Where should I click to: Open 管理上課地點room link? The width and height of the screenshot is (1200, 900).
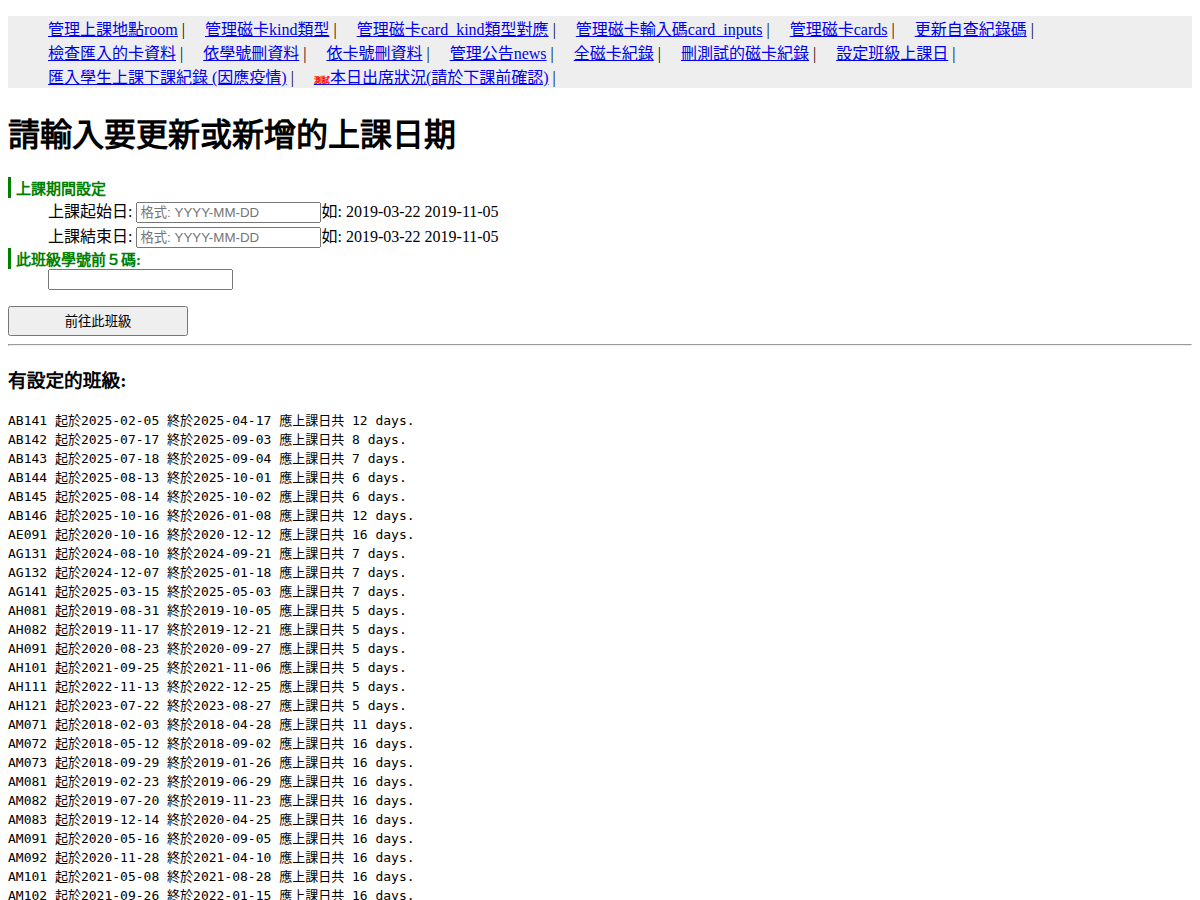point(113,30)
